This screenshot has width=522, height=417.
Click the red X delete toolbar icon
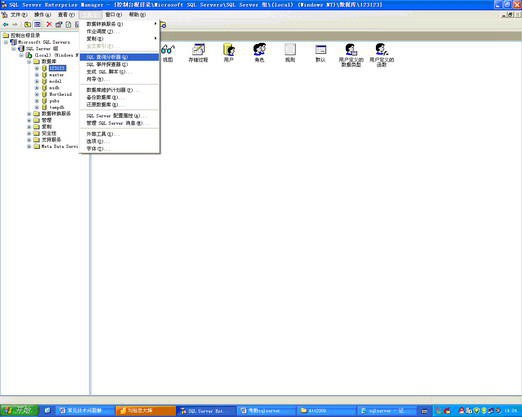[49, 24]
